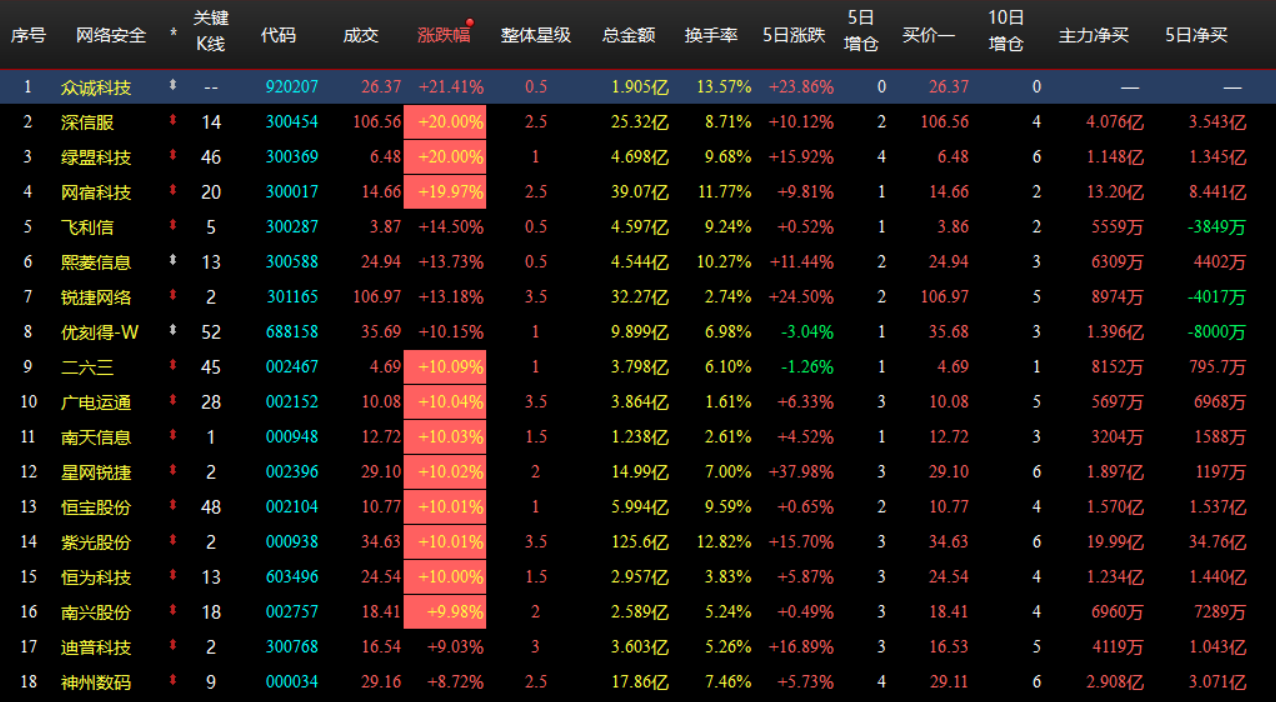Click stock code 000034
The width and height of the screenshot is (1276, 702).
pyautogui.click(x=292, y=682)
